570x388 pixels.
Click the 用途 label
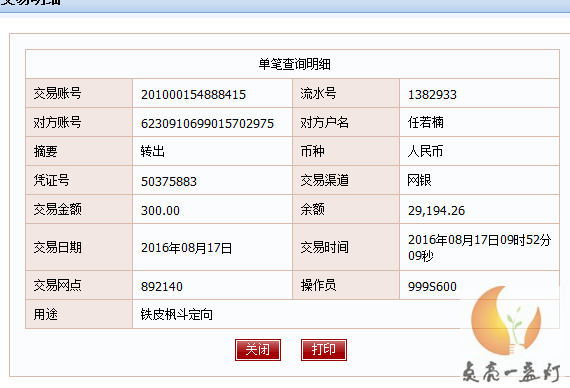45,315
